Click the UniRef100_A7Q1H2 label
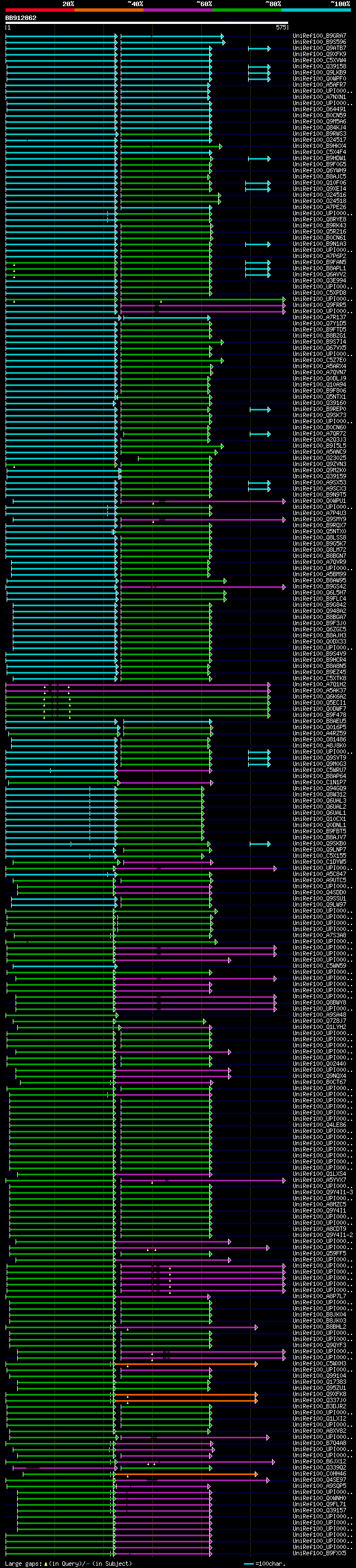356x1568 pixels. [x=319, y=684]
